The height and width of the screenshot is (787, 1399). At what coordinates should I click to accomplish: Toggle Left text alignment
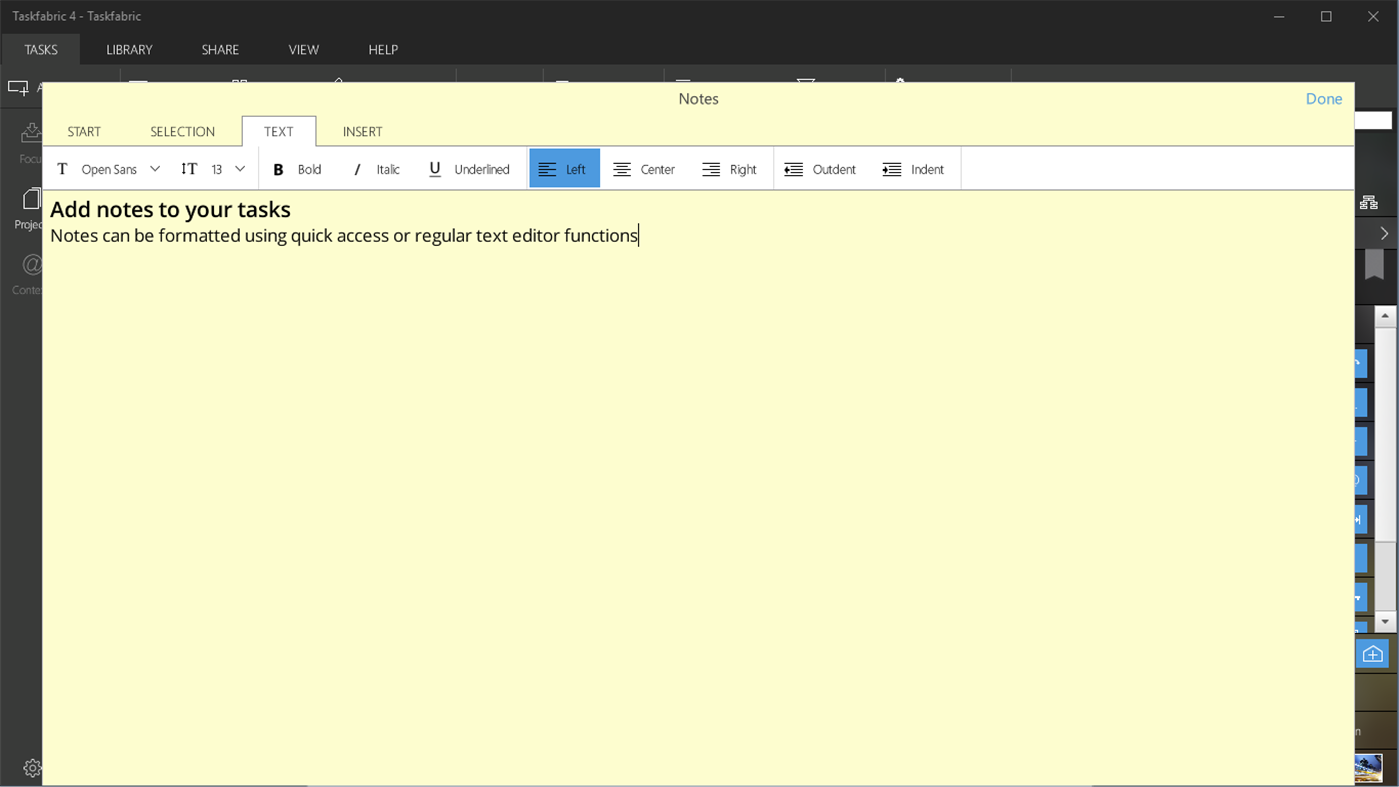click(564, 168)
